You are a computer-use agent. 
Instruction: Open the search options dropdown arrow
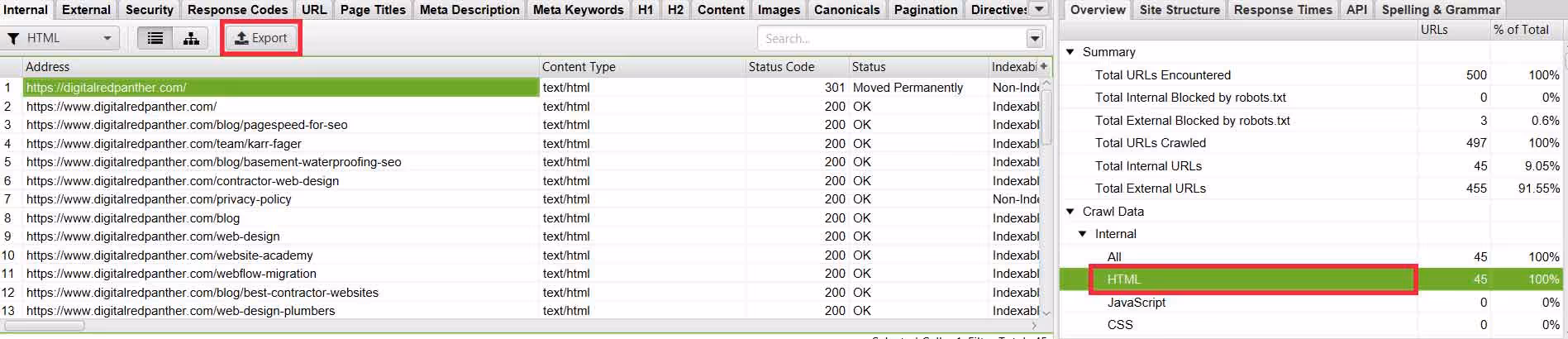[1035, 38]
